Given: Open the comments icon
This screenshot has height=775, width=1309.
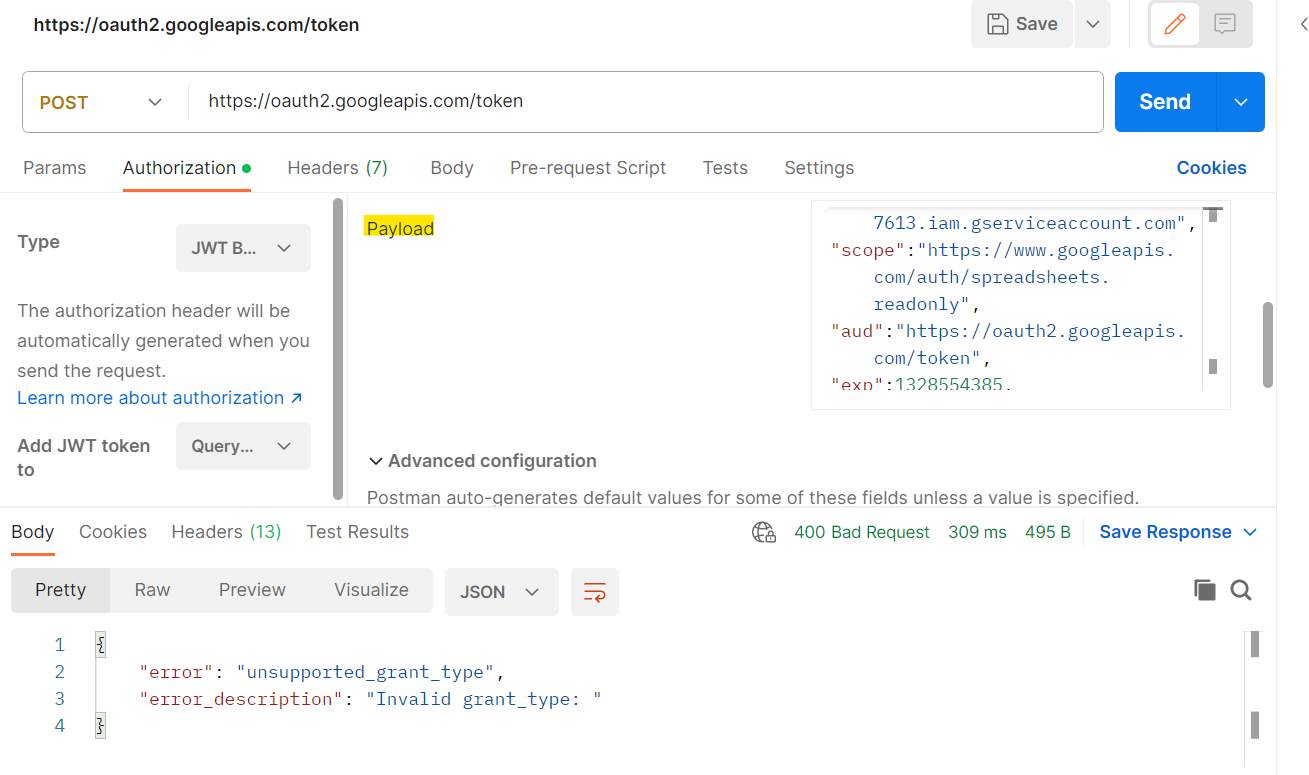Looking at the screenshot, I should 1225,24.
